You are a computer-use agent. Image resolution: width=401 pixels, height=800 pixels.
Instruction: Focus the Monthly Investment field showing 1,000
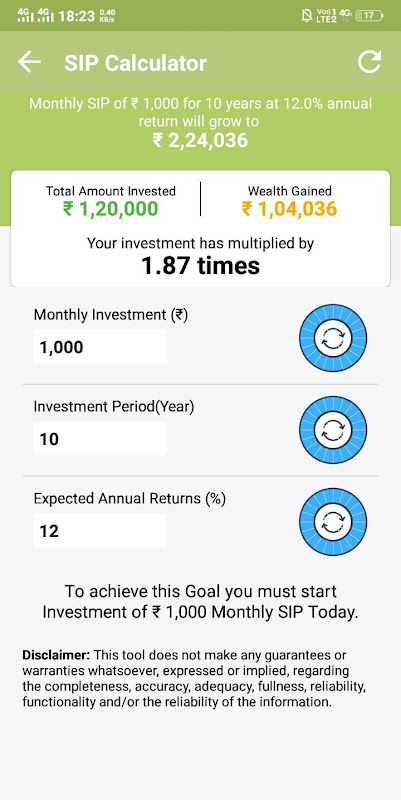coord(100,346)
